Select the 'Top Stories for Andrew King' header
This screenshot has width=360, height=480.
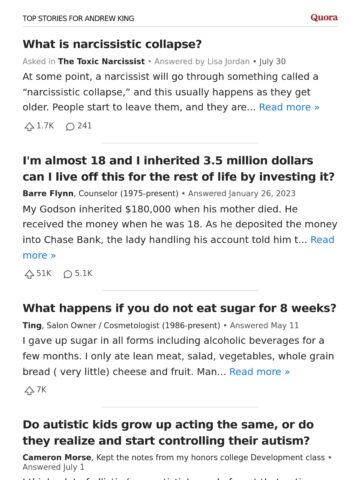[x=78, y=18]
